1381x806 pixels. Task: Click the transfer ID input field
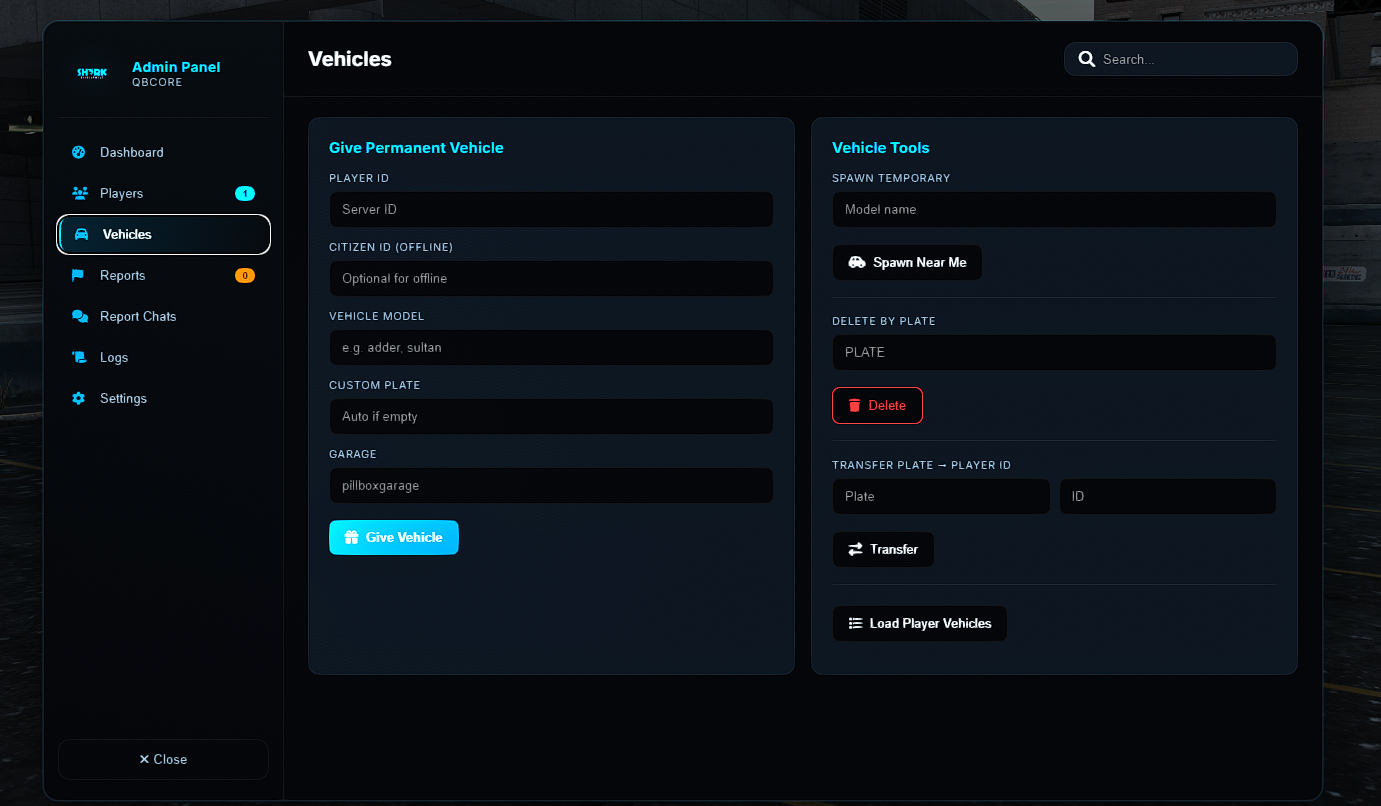pos(1168,496)
